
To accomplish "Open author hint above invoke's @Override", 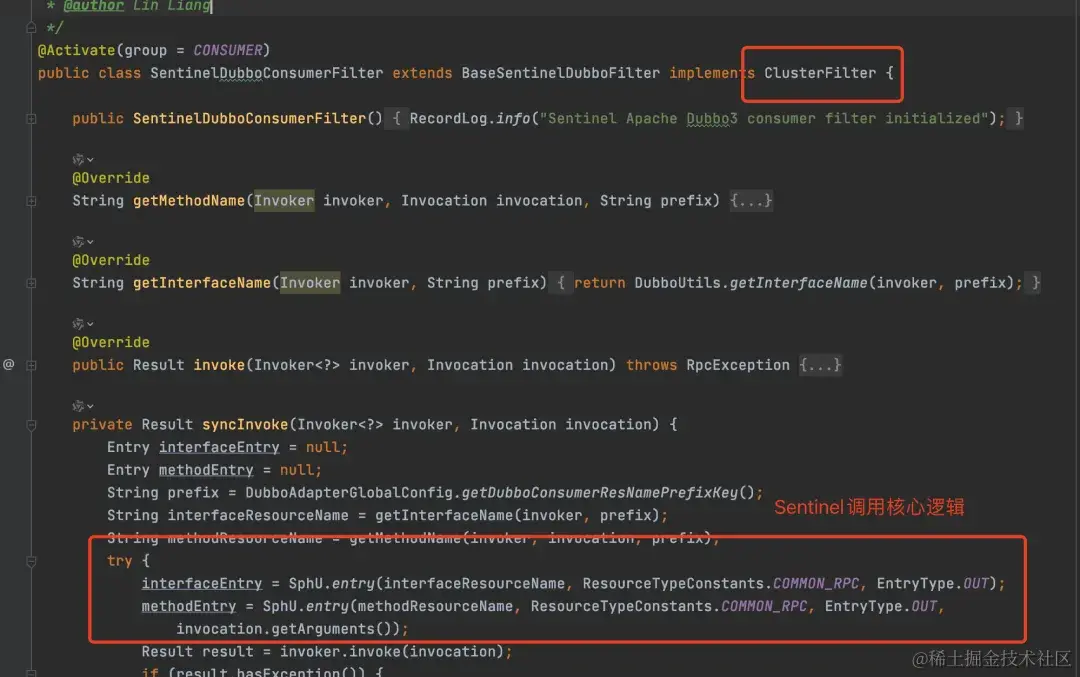I will tap(83, 323).
